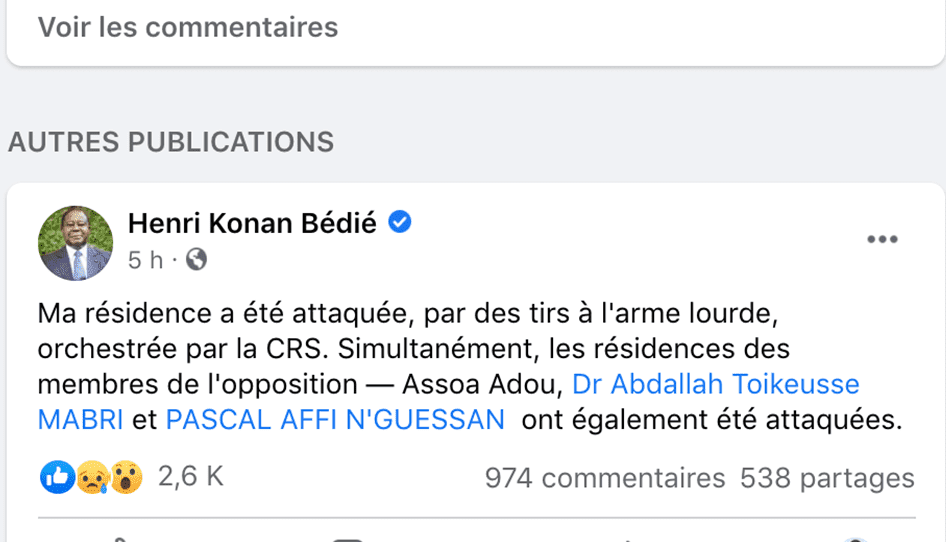Screen dimensions: 946x542
Task: Click the blue verified badge icon
Action: 399,222
